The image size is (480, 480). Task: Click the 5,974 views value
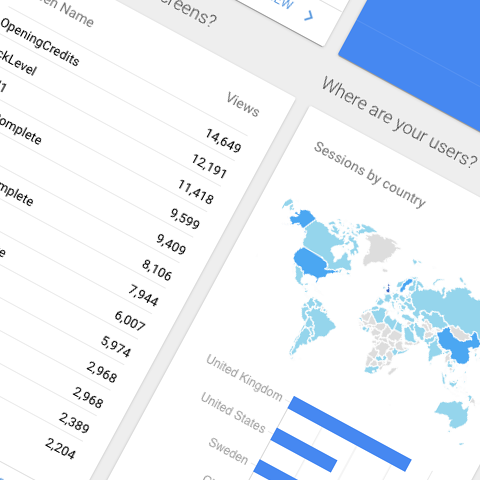tap(116, 347)
